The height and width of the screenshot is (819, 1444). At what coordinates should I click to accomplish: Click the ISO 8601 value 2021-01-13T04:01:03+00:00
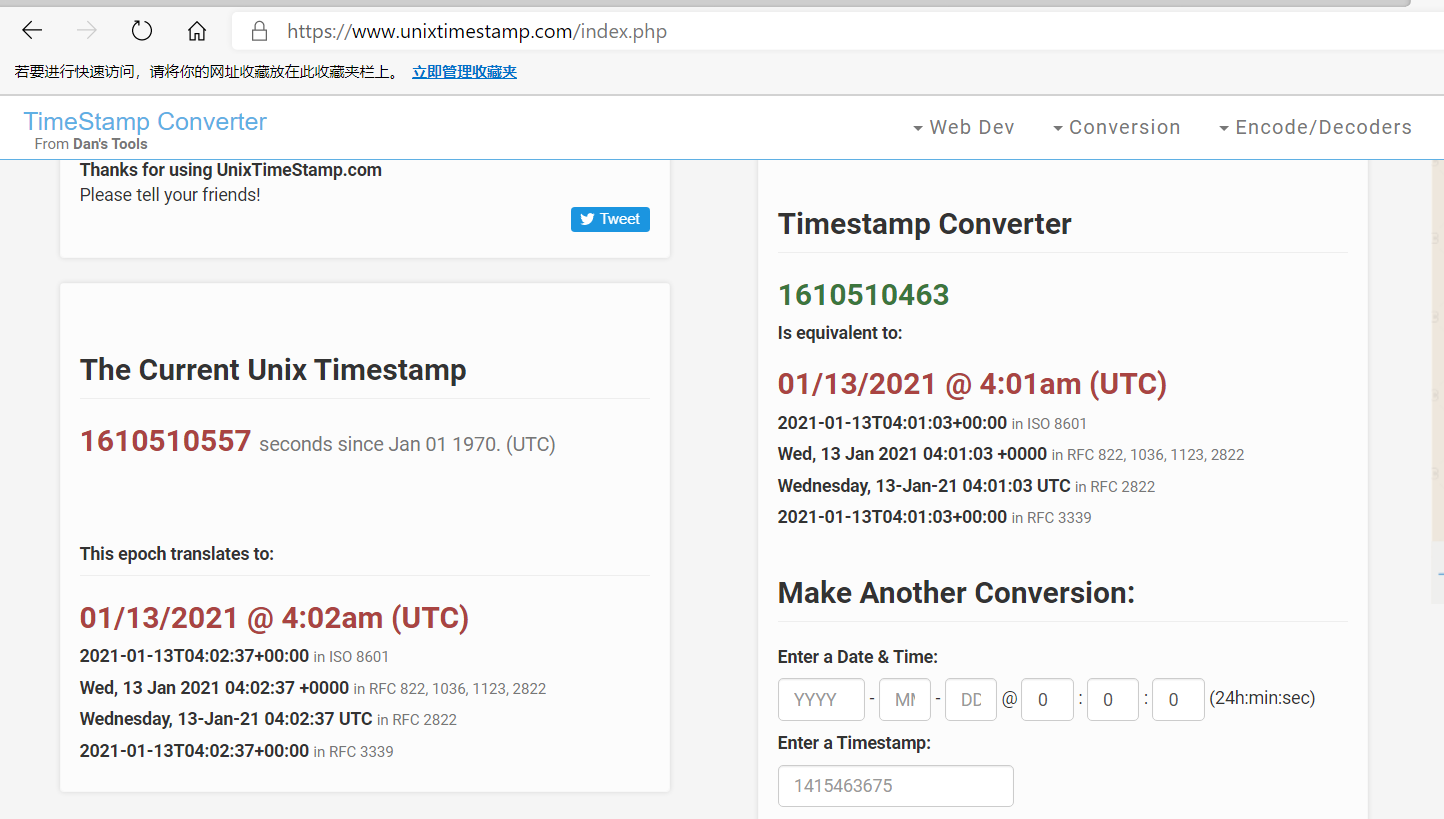(x=892, y=423)
